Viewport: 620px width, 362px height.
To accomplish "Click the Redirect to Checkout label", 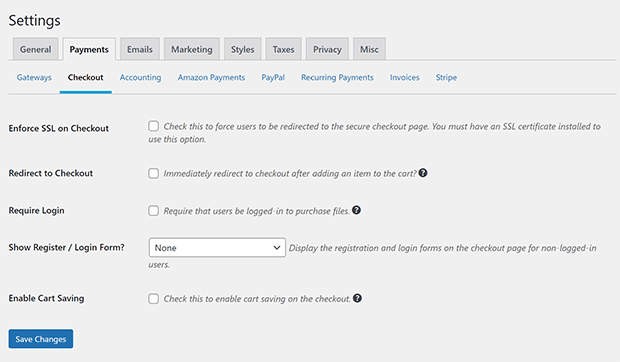I will point(51,173).
